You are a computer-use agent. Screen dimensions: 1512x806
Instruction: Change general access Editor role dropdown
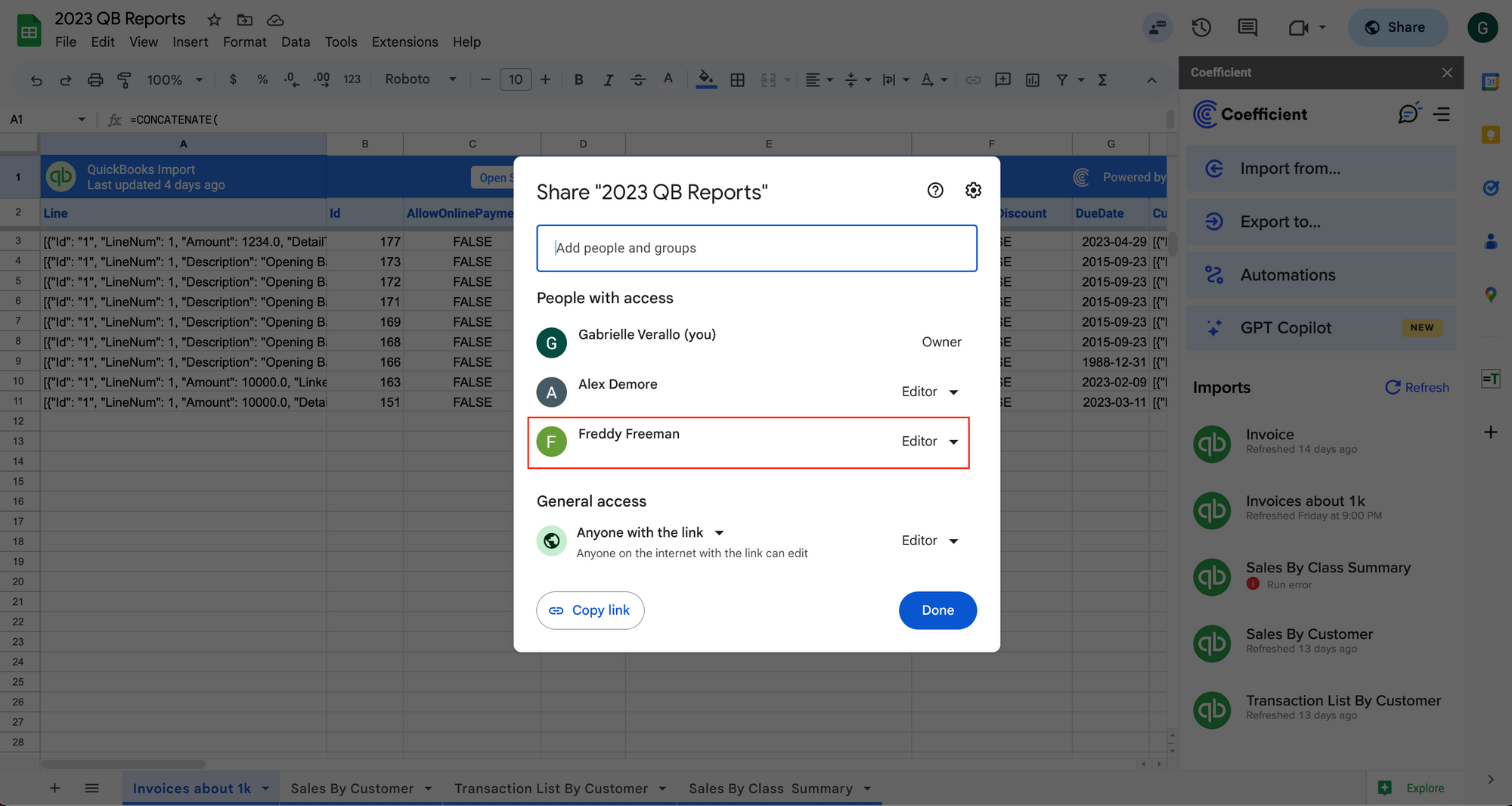click(930, 541)
